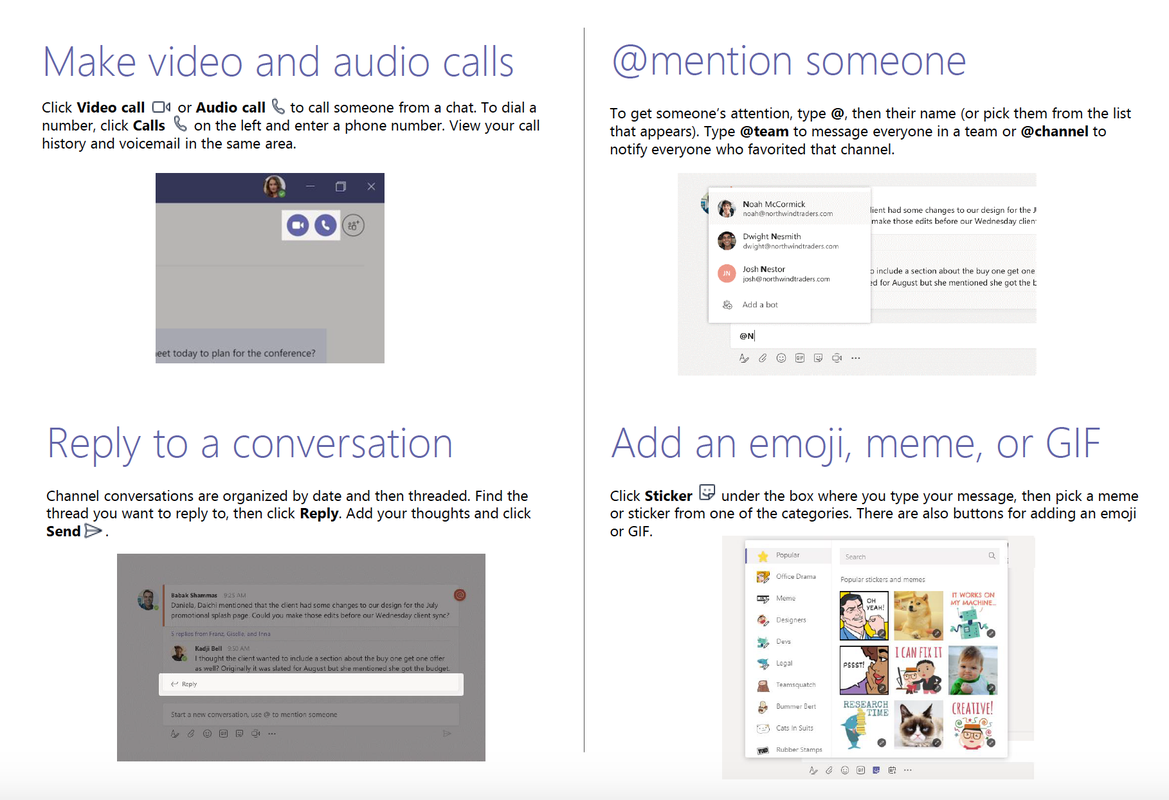This screenshot has width=1169, height=800.
Task: Click the Reply button under Kadji Bell's message
Action: [185, 684]
